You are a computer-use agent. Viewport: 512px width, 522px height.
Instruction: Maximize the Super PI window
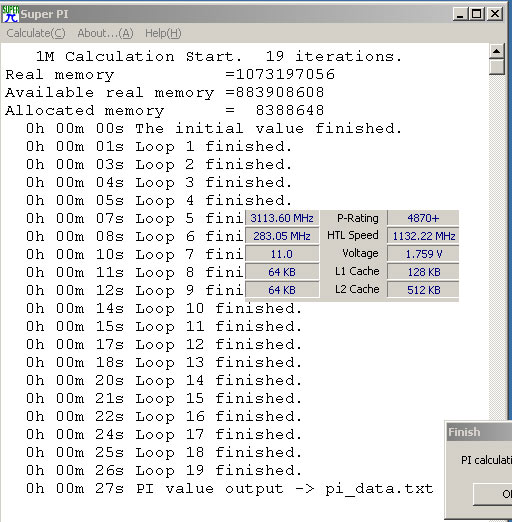tap(477, 14)
